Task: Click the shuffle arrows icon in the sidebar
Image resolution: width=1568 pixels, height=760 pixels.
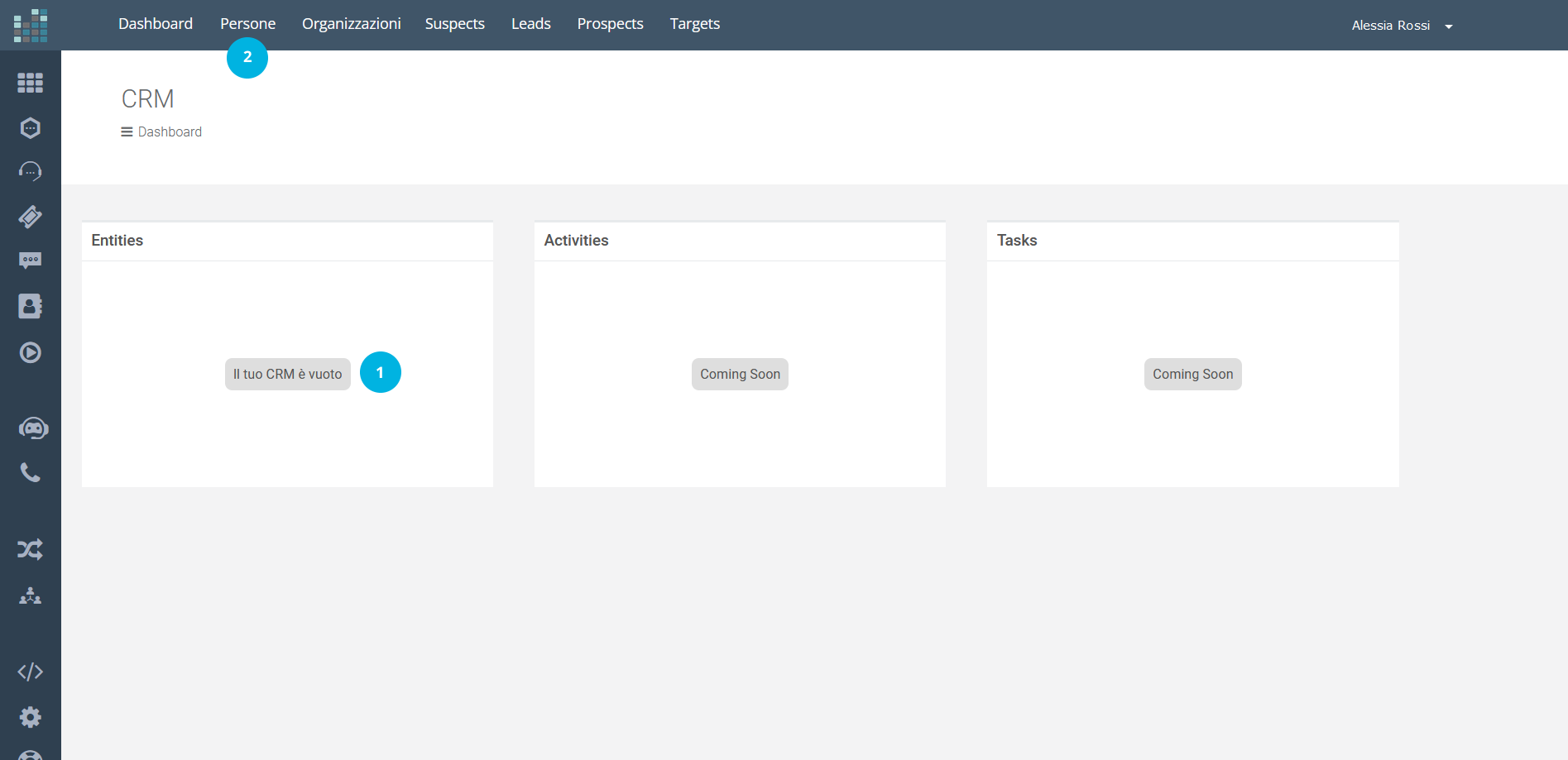Action: [x=31, y=549]
